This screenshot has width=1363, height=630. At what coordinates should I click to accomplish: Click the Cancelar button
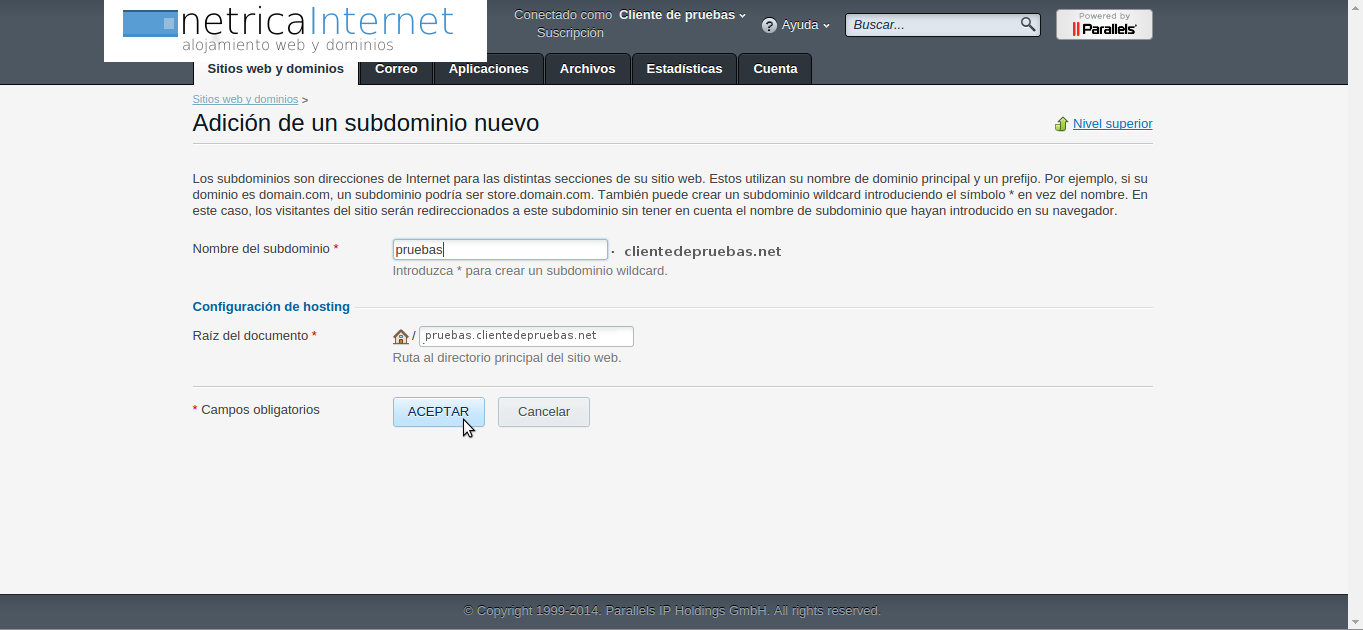(543, 412)
